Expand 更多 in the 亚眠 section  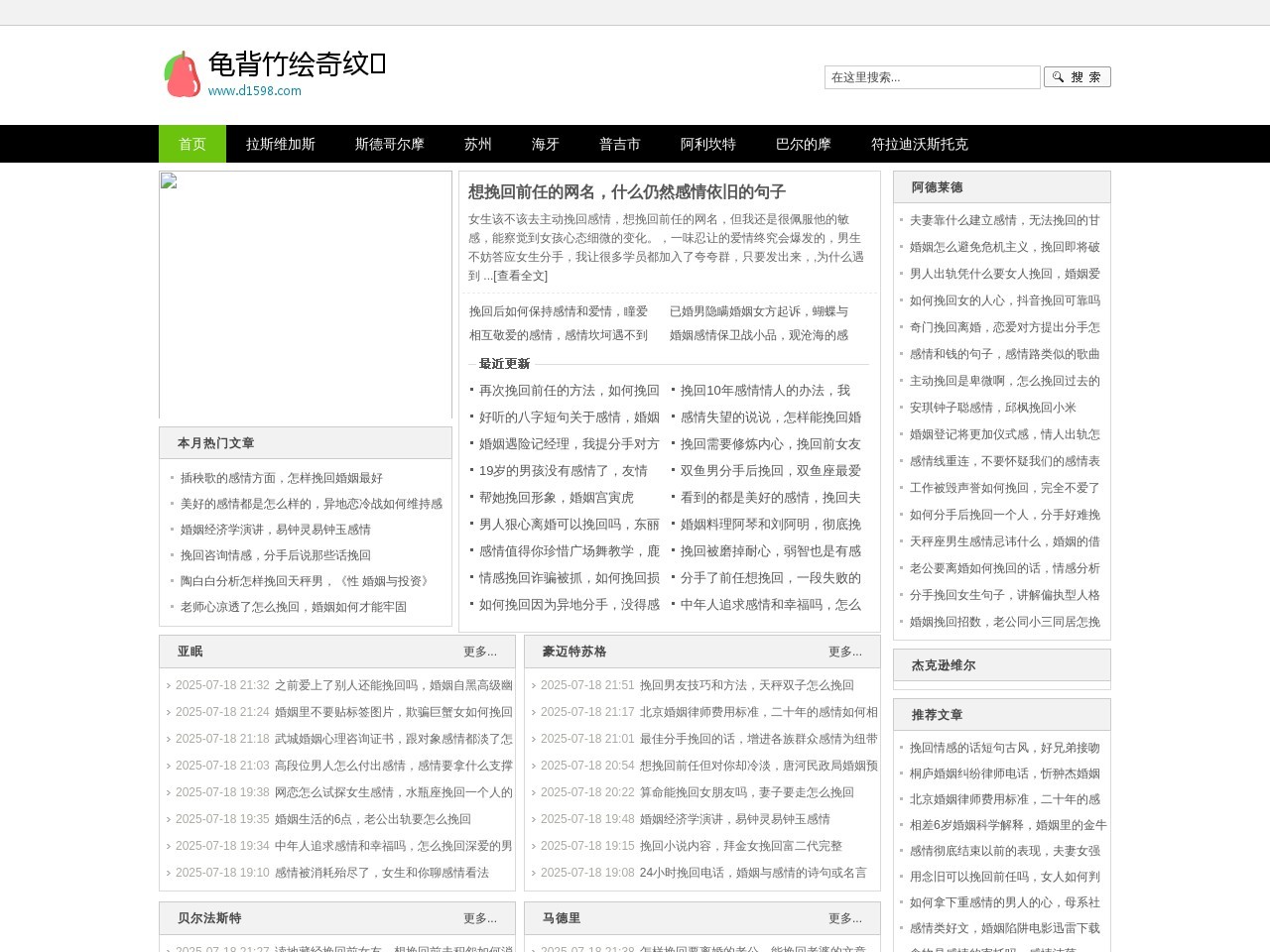pyautogui.click(x=478, y=653)
